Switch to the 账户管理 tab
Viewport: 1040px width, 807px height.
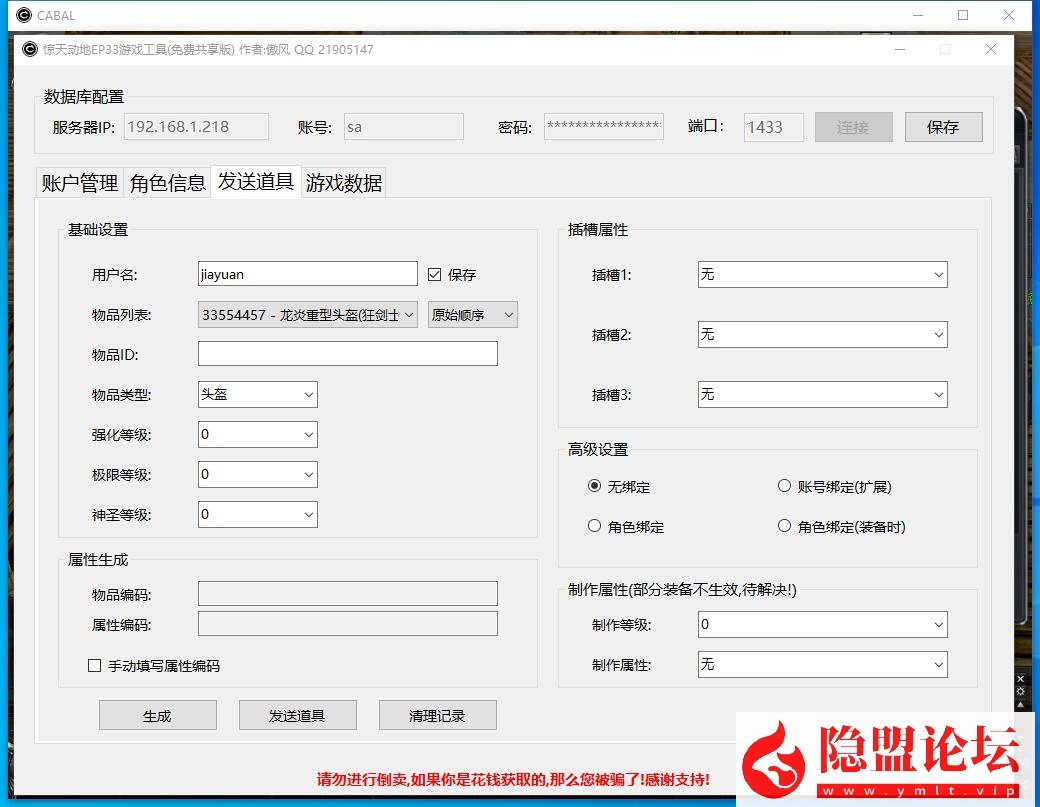(80, 183)
